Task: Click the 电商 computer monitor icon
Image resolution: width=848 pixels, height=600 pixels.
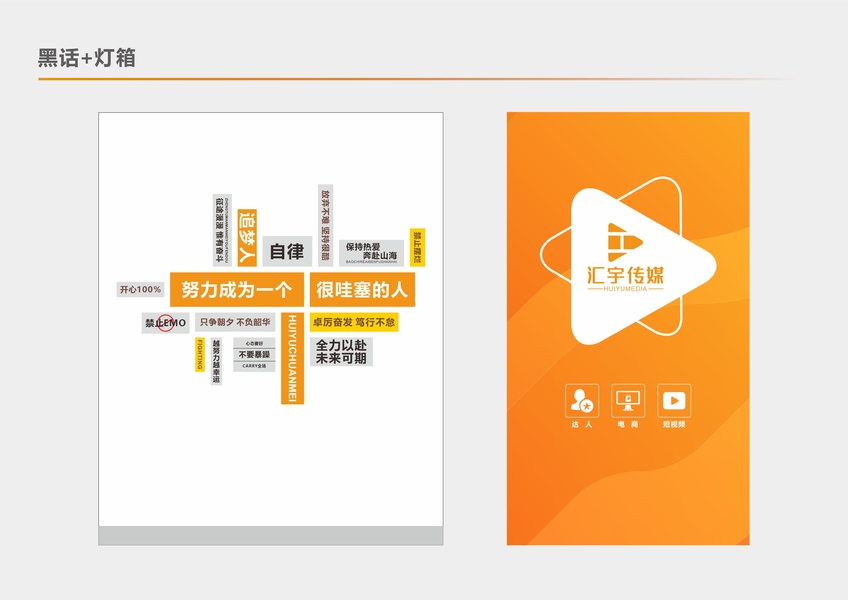Action: pyautogui.click(x=628, y=400)
